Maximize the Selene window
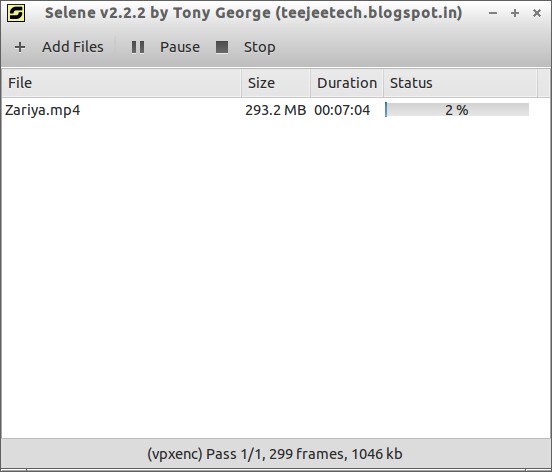The height and width of the screenshot is (472, 552). point(515,13)
